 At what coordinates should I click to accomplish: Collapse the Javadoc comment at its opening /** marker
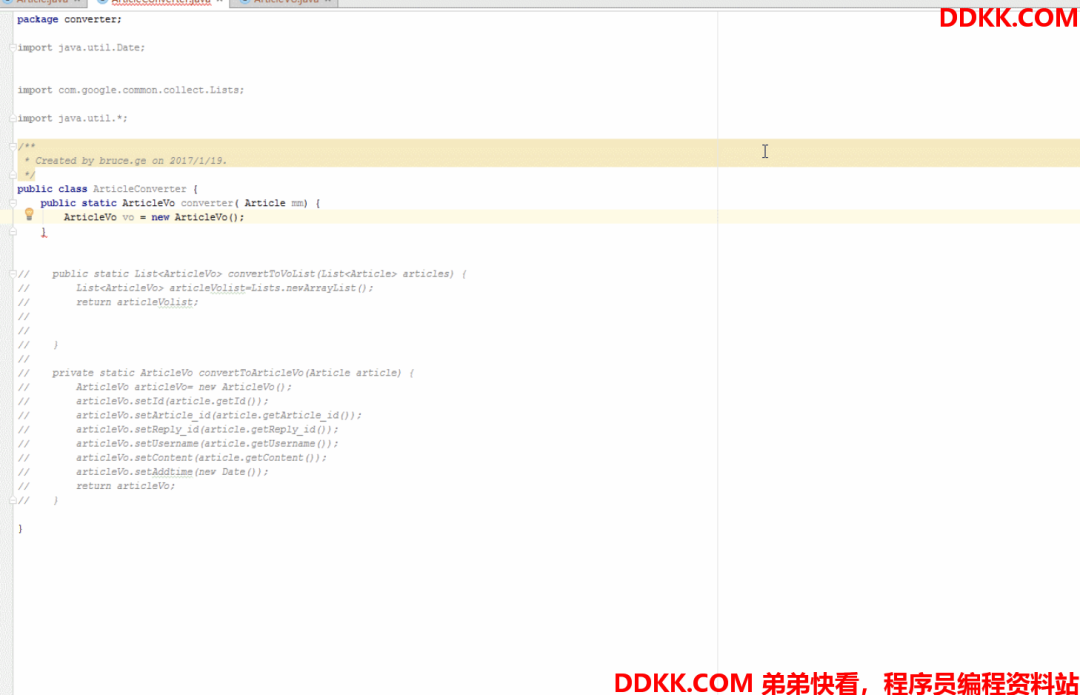[13, 146]
